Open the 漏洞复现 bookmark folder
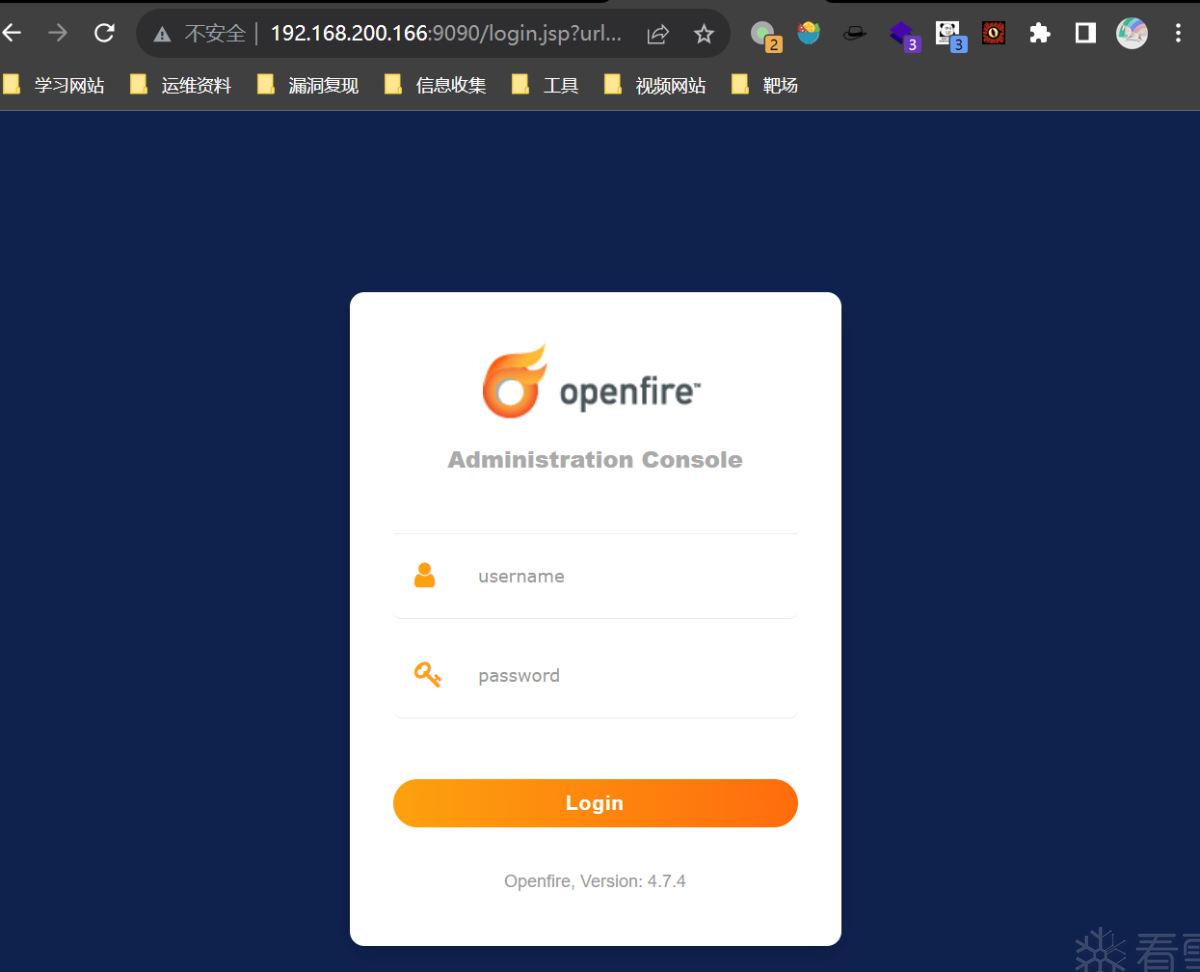This screenshot has height=972, width=1200. pos(308,85)
